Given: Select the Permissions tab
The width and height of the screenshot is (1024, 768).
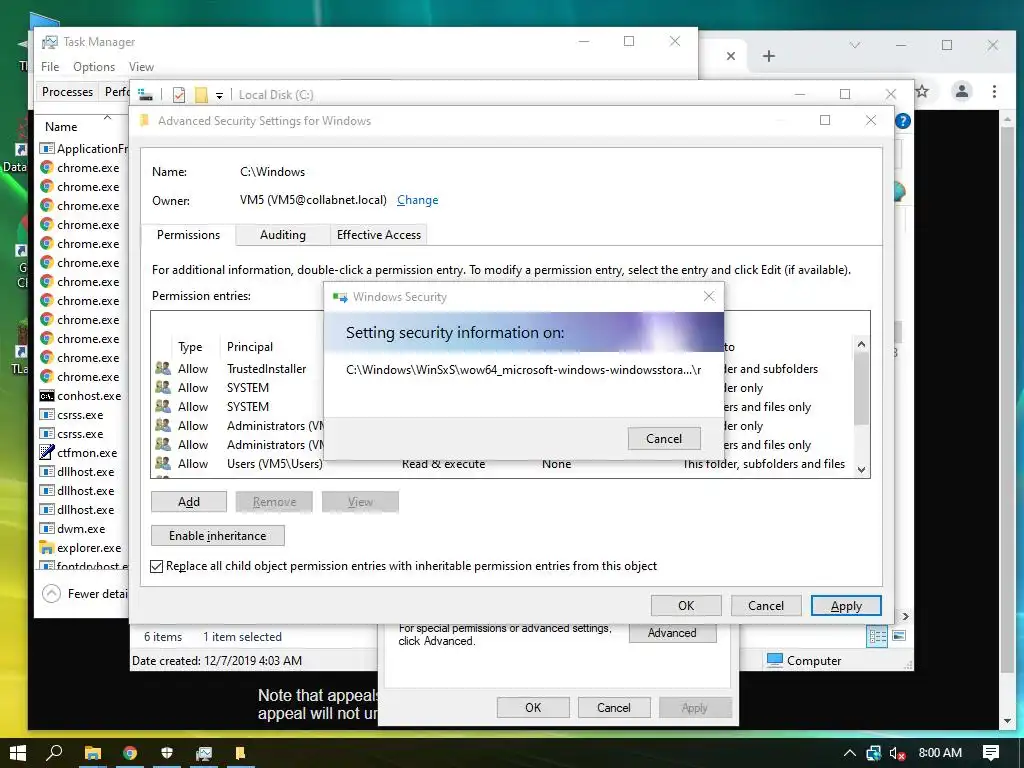Looking at the screenshot, I should pyautogui.click(x=188, y=234).
